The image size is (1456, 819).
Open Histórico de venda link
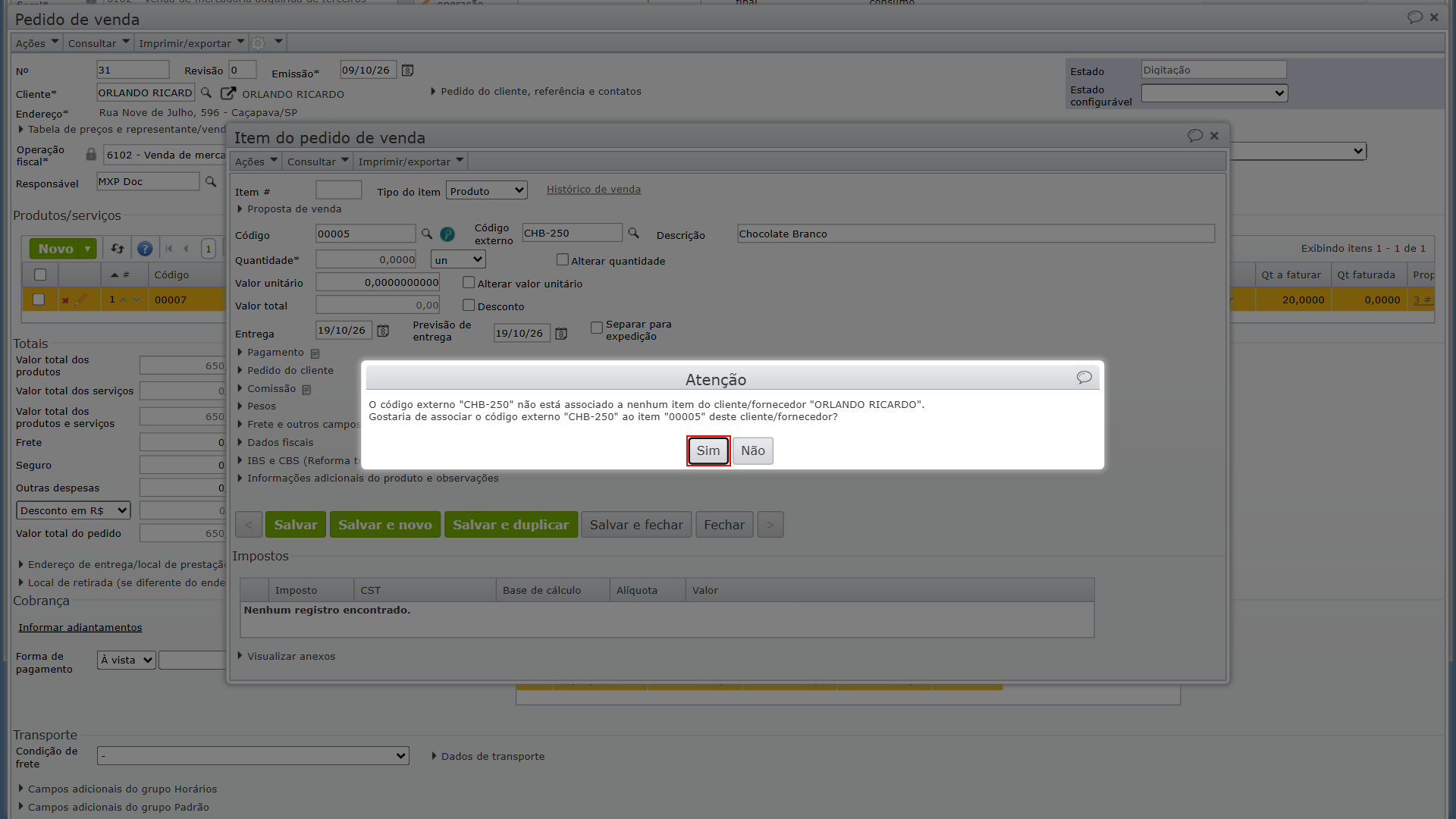coord(594,190)
